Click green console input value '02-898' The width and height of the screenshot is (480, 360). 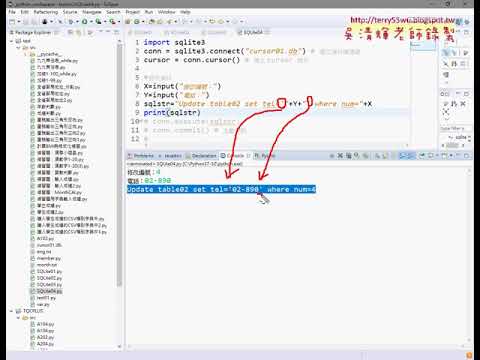click(x=158, y=180)
